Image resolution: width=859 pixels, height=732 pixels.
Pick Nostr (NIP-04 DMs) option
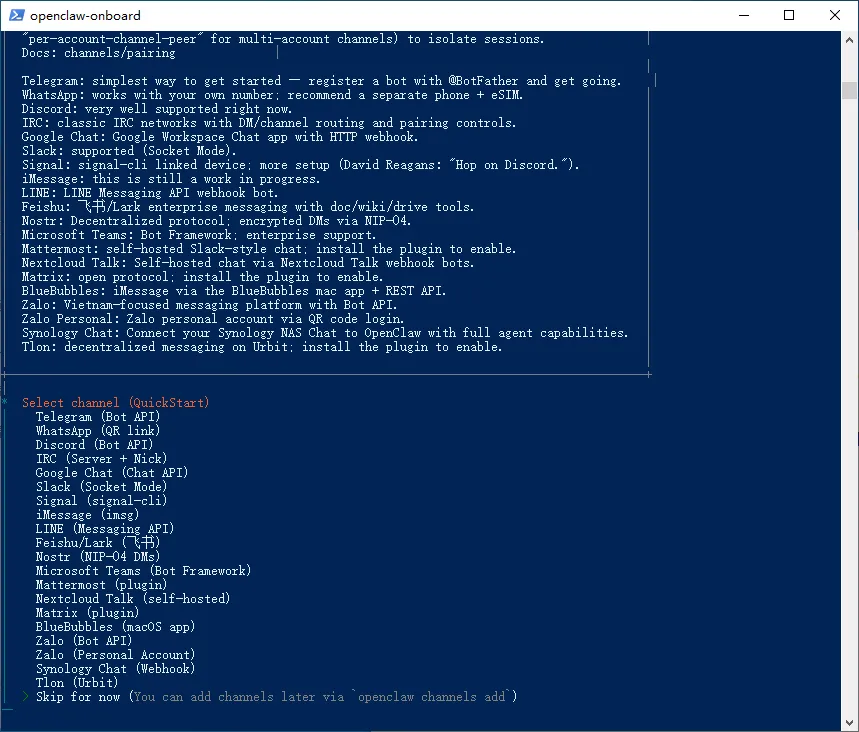98,557
